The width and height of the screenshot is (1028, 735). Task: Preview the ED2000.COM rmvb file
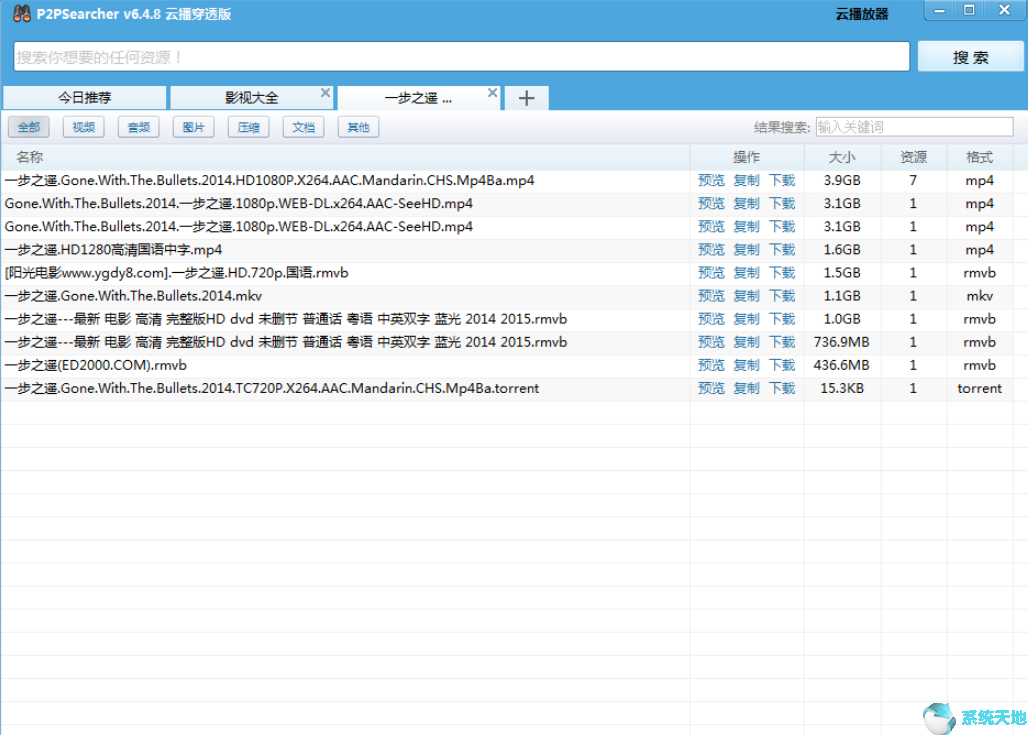click(x=711, y=365)
